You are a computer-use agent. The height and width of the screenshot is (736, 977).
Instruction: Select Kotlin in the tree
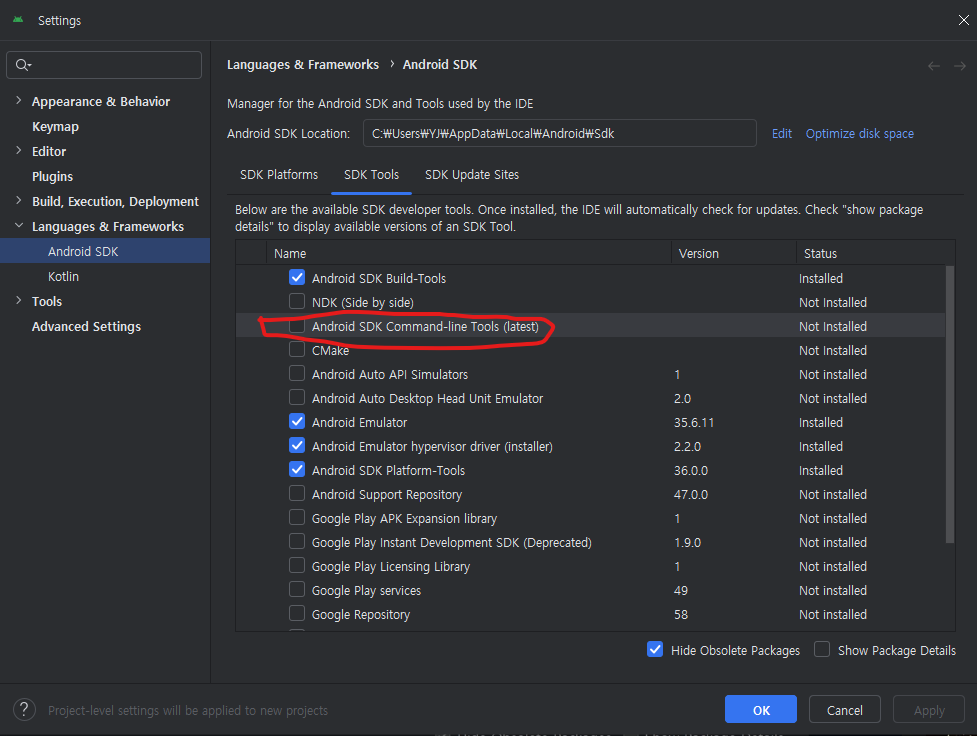point(64,276)
